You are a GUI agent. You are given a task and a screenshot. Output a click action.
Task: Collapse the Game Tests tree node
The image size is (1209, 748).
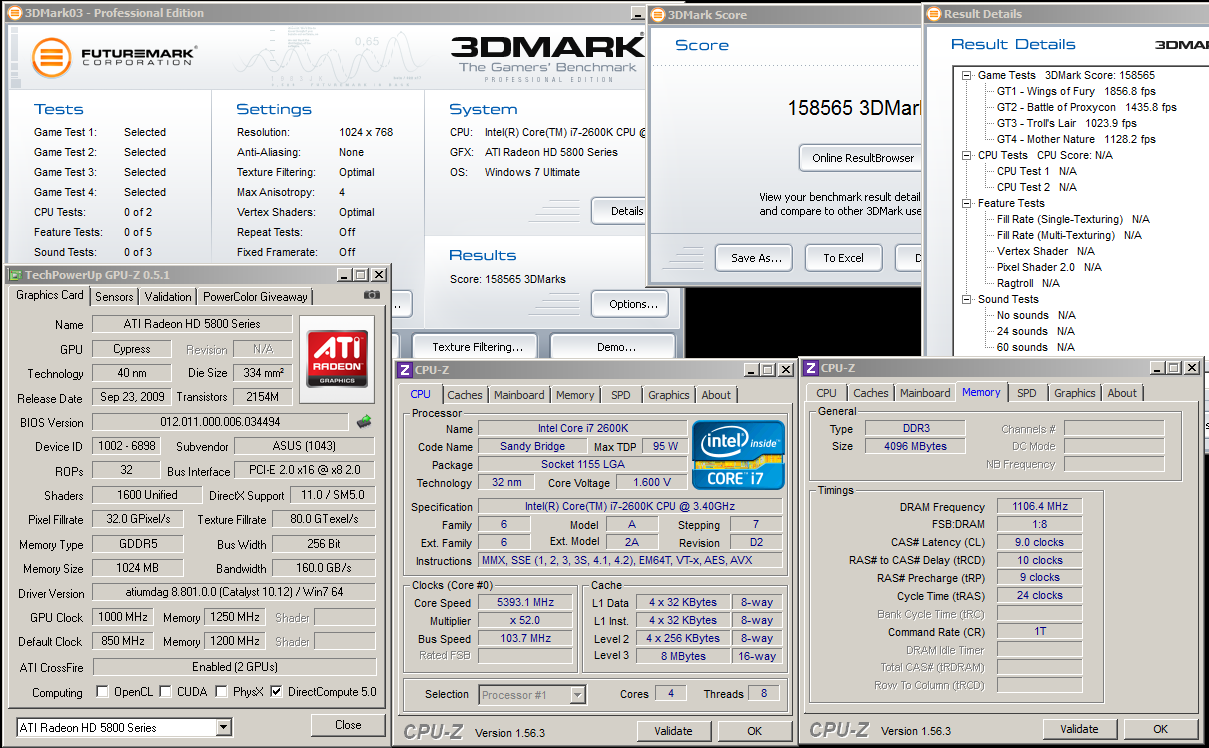[967, 75]
